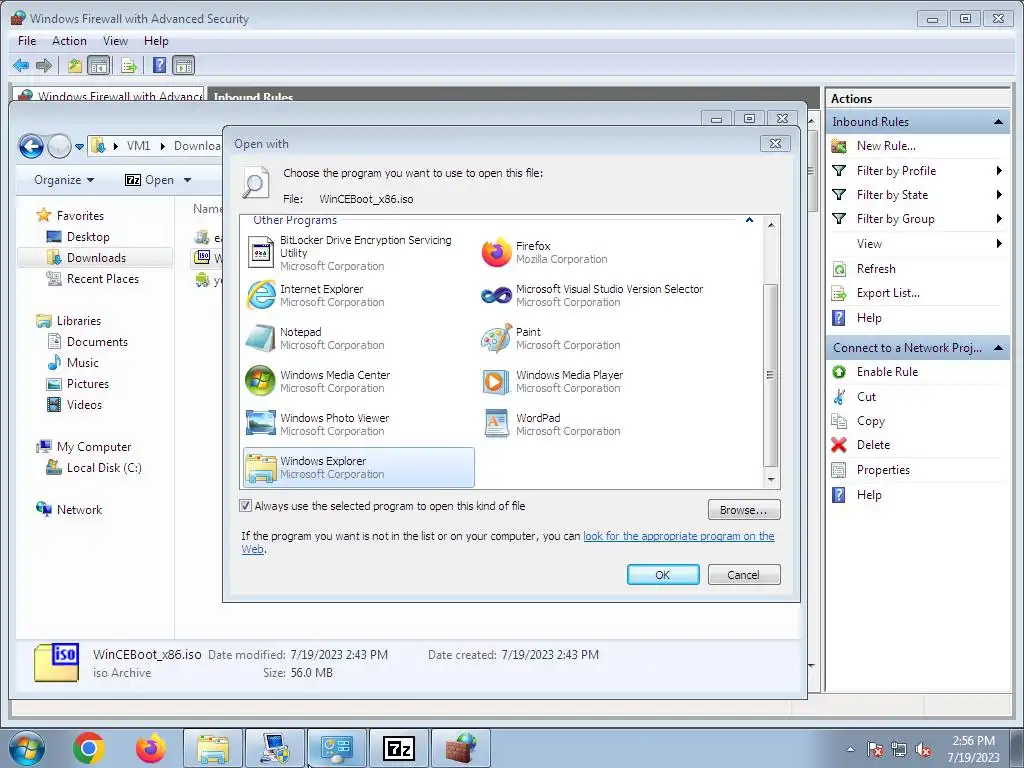The image size is (1024, 768).
Task: Select Firefox in the program list
Action: pos(545,252)
